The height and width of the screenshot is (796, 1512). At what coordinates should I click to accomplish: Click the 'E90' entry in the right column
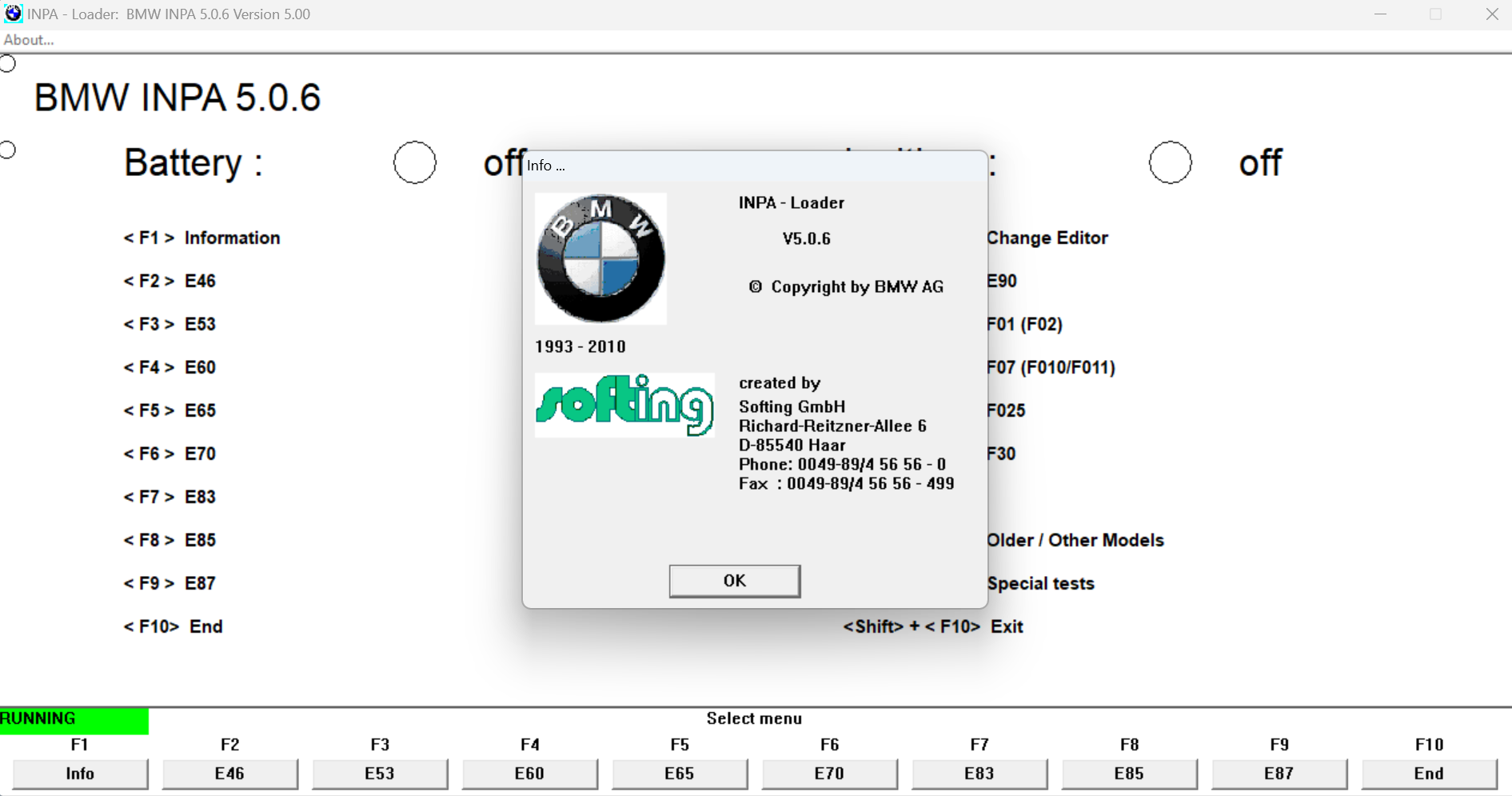tap(1003, 281)
